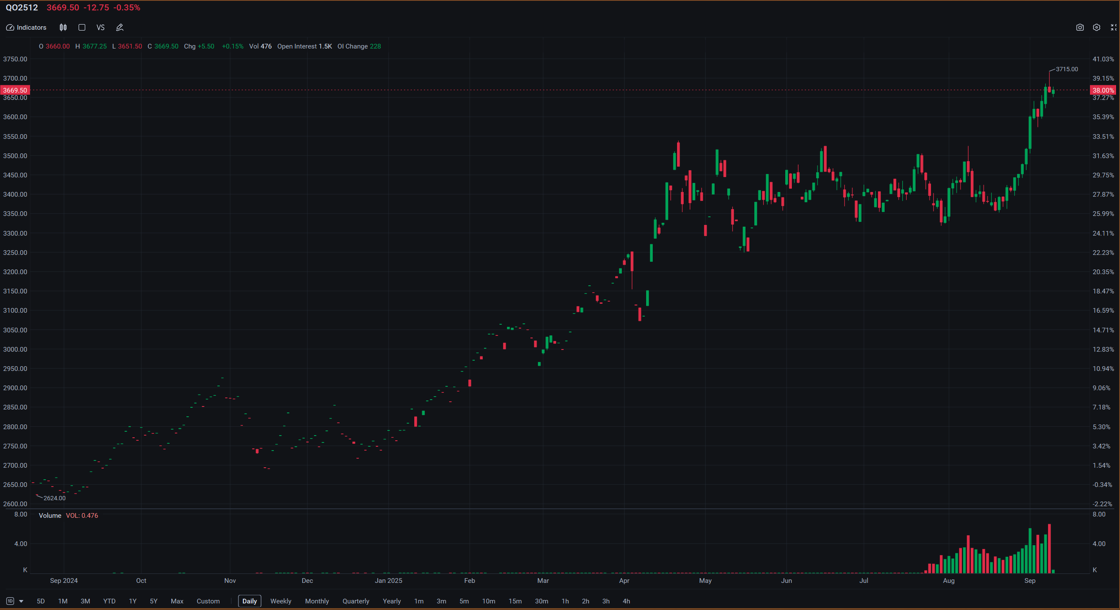
Task: Switch to the Monthly interval tab
Action: point(316,601)
